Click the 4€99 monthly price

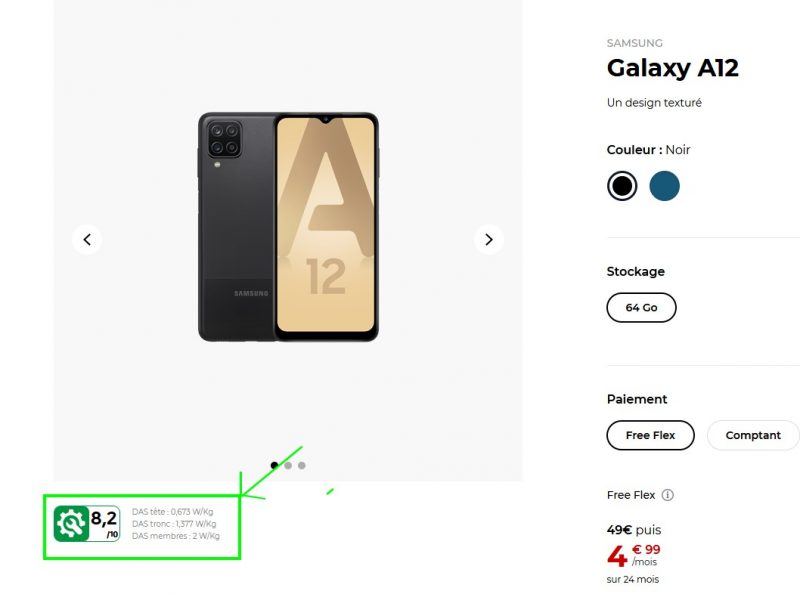pos(634,556)
